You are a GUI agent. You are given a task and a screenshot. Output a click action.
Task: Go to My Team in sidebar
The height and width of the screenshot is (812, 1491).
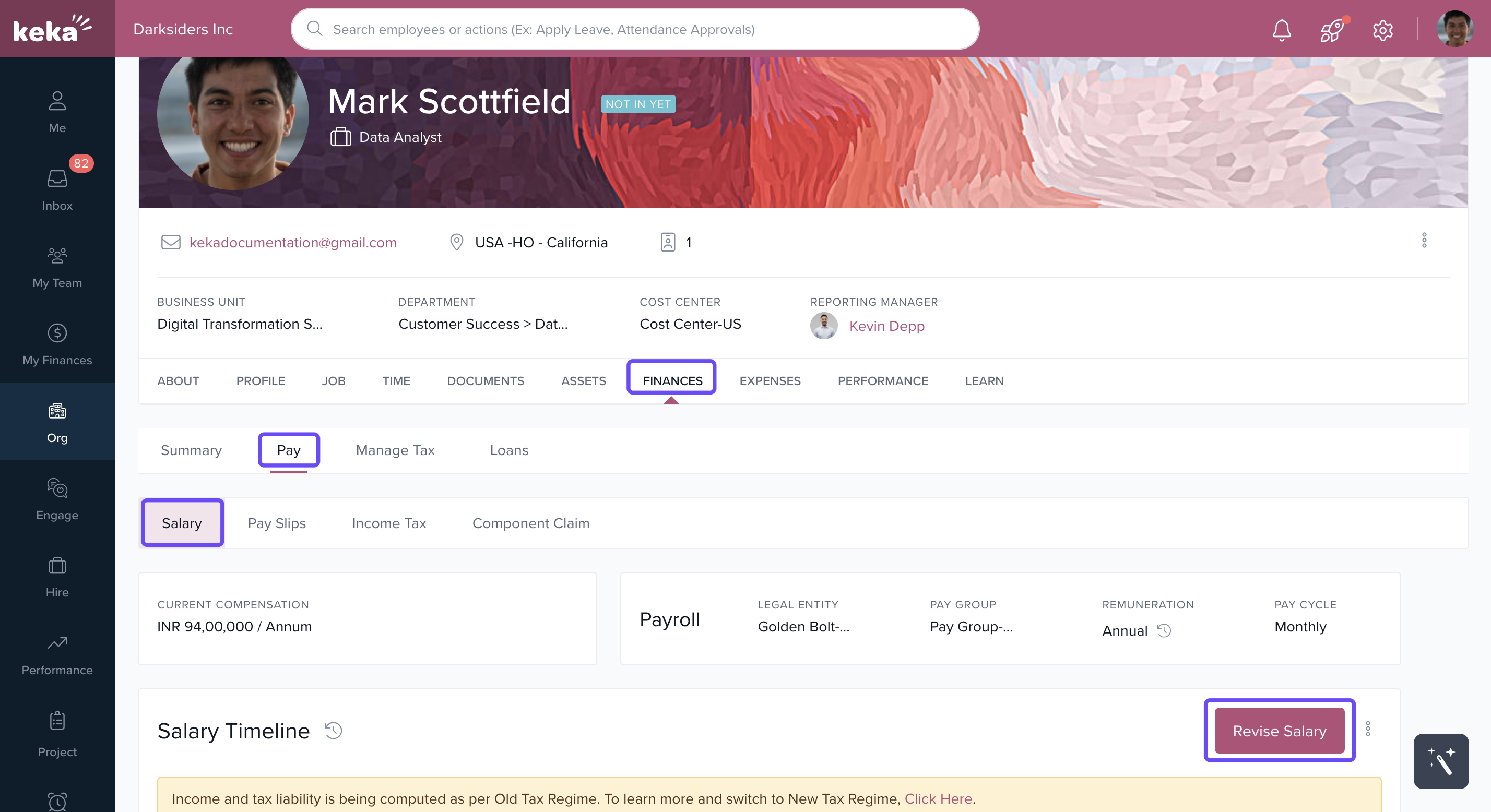[x=57, y=267]
